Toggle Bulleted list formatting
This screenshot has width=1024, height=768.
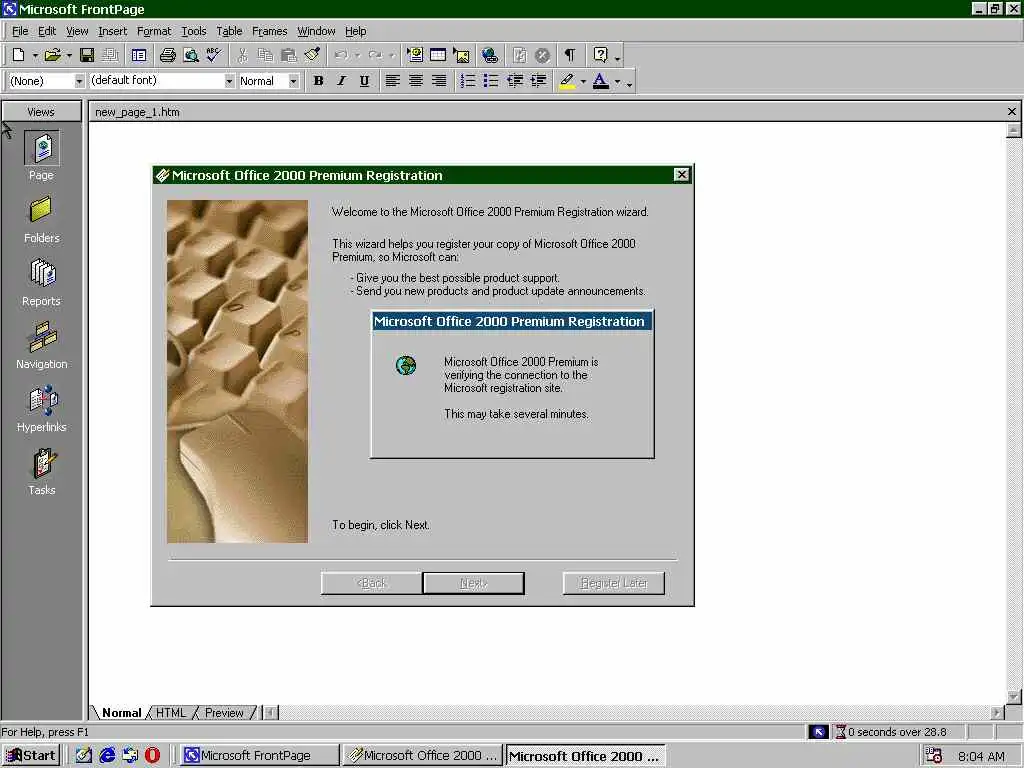click(491, 81)
